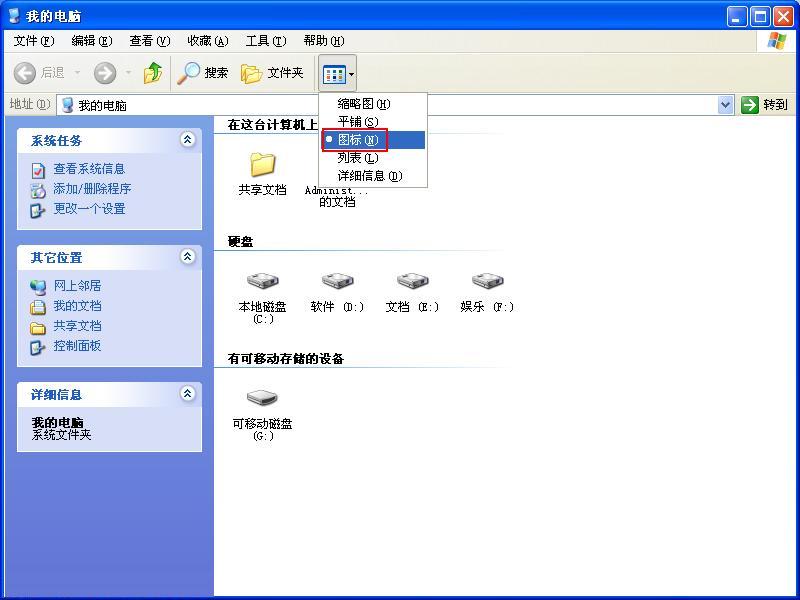Collapse the 系统任务 panel chevron
Viewport: 800px width, 600px height.
pos(188,139)
